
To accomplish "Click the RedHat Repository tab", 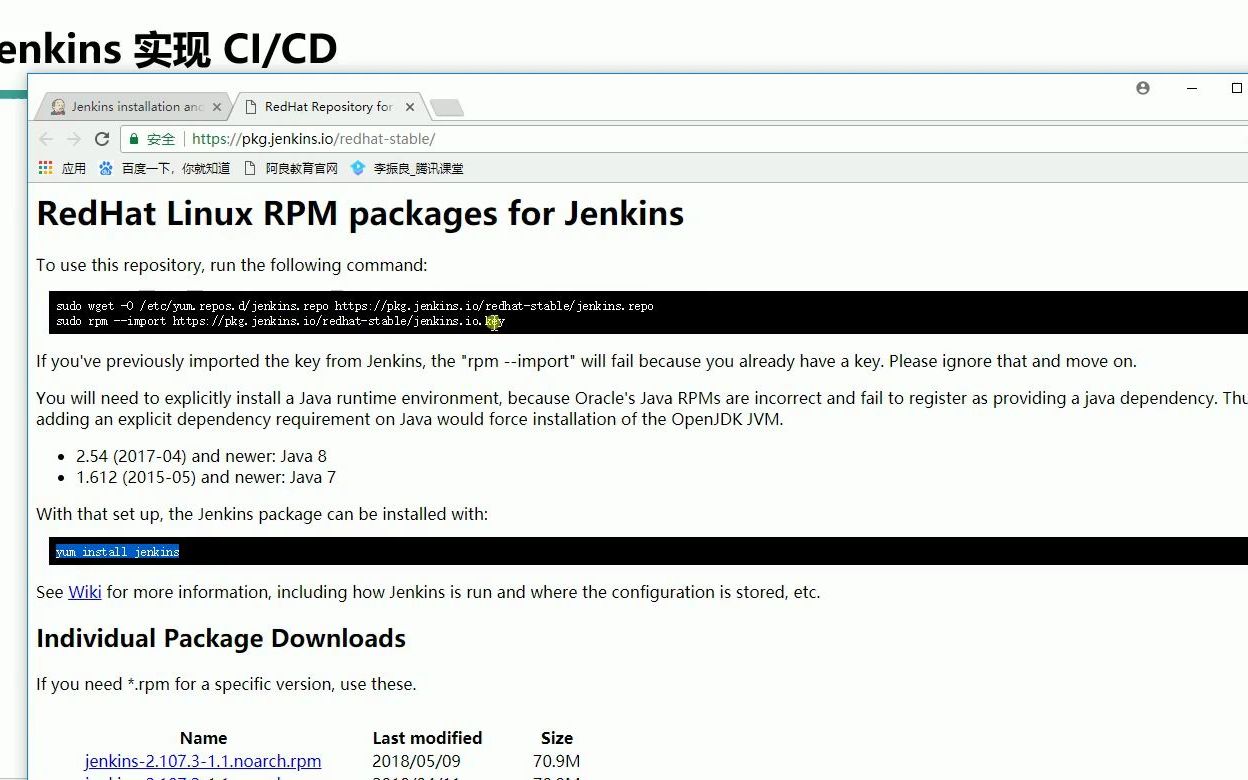I will 320,105.
